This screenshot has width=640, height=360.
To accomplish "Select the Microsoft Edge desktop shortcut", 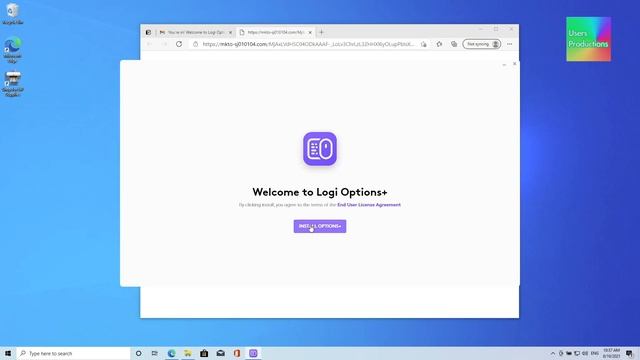I will 13,50.
